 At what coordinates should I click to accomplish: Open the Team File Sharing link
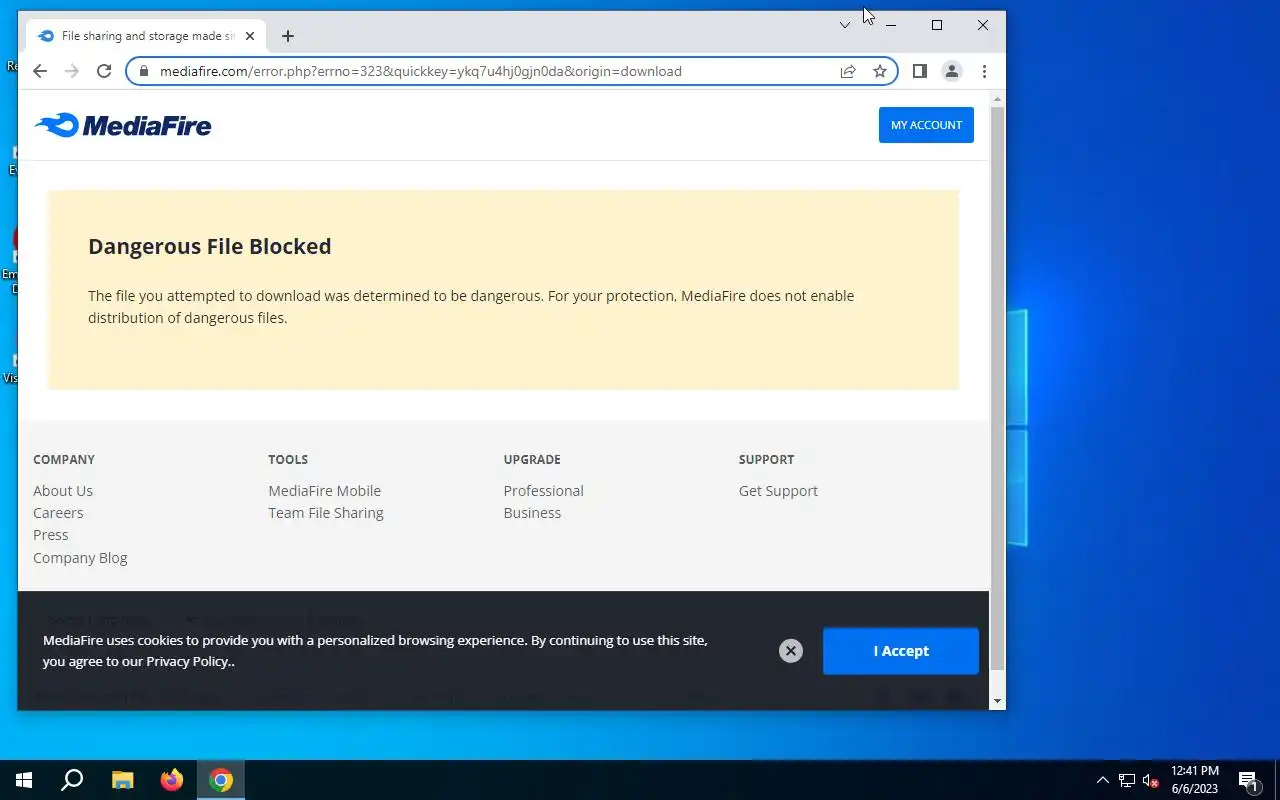click(326, 513)
